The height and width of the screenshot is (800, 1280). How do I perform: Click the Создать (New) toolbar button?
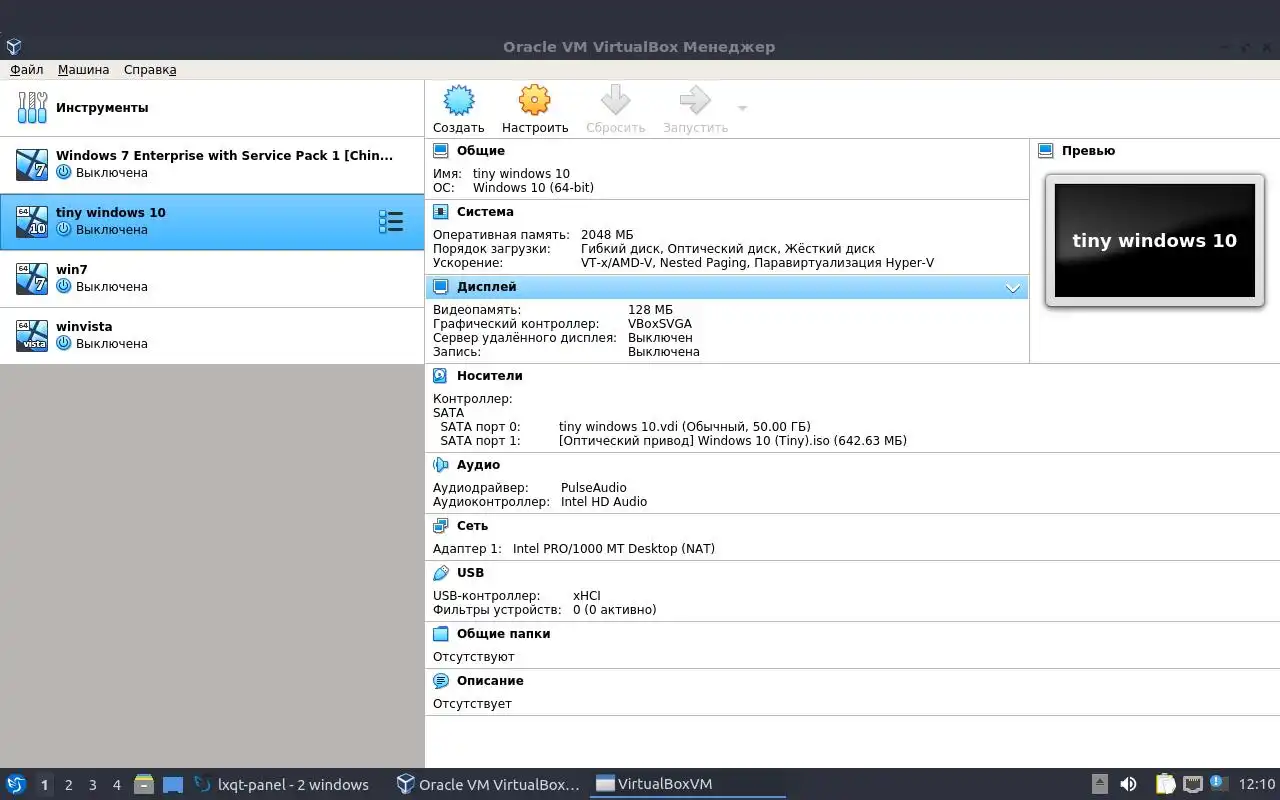tap(459, 109)
